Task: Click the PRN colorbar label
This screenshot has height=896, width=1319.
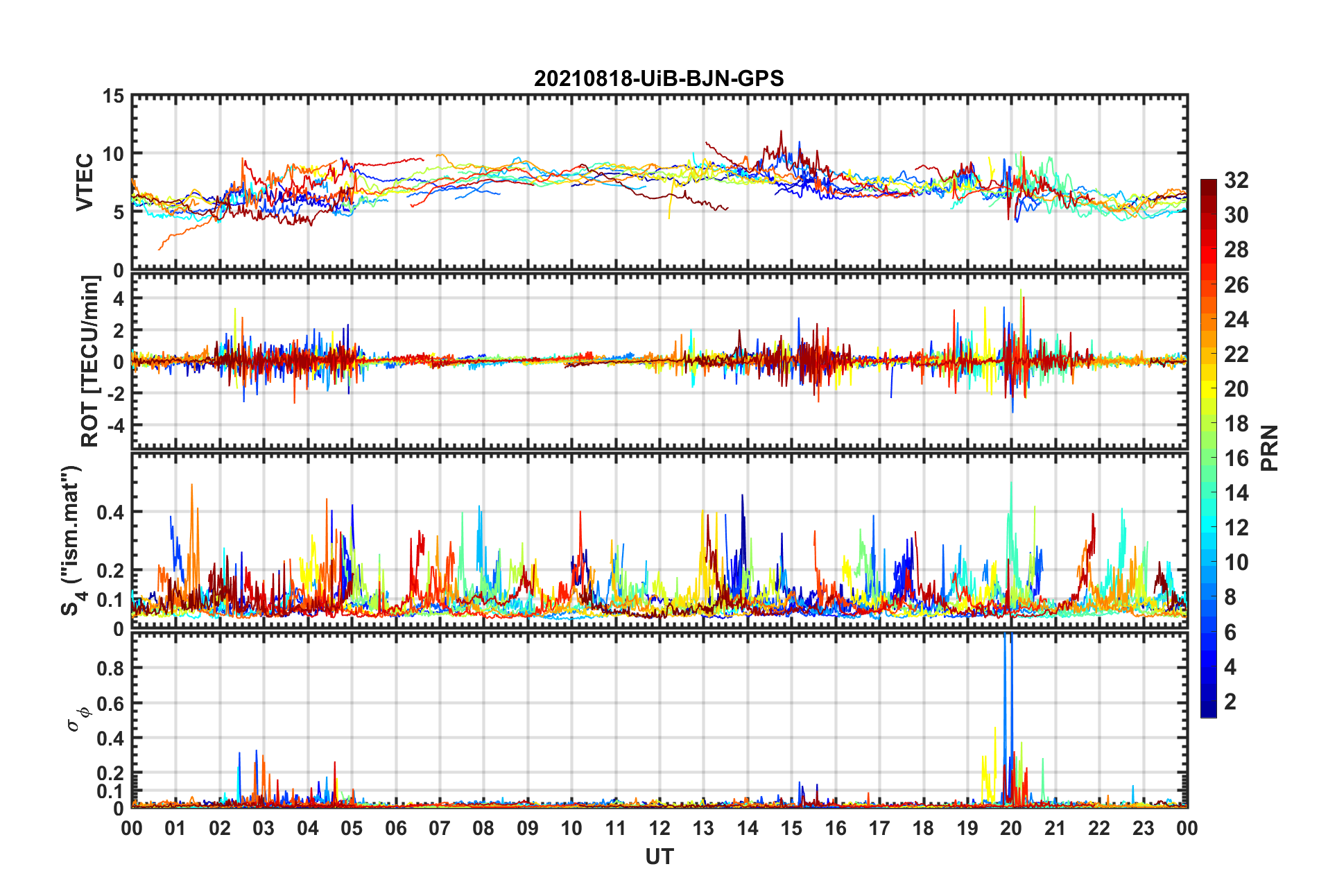Action: click(x=1270, y=448)
